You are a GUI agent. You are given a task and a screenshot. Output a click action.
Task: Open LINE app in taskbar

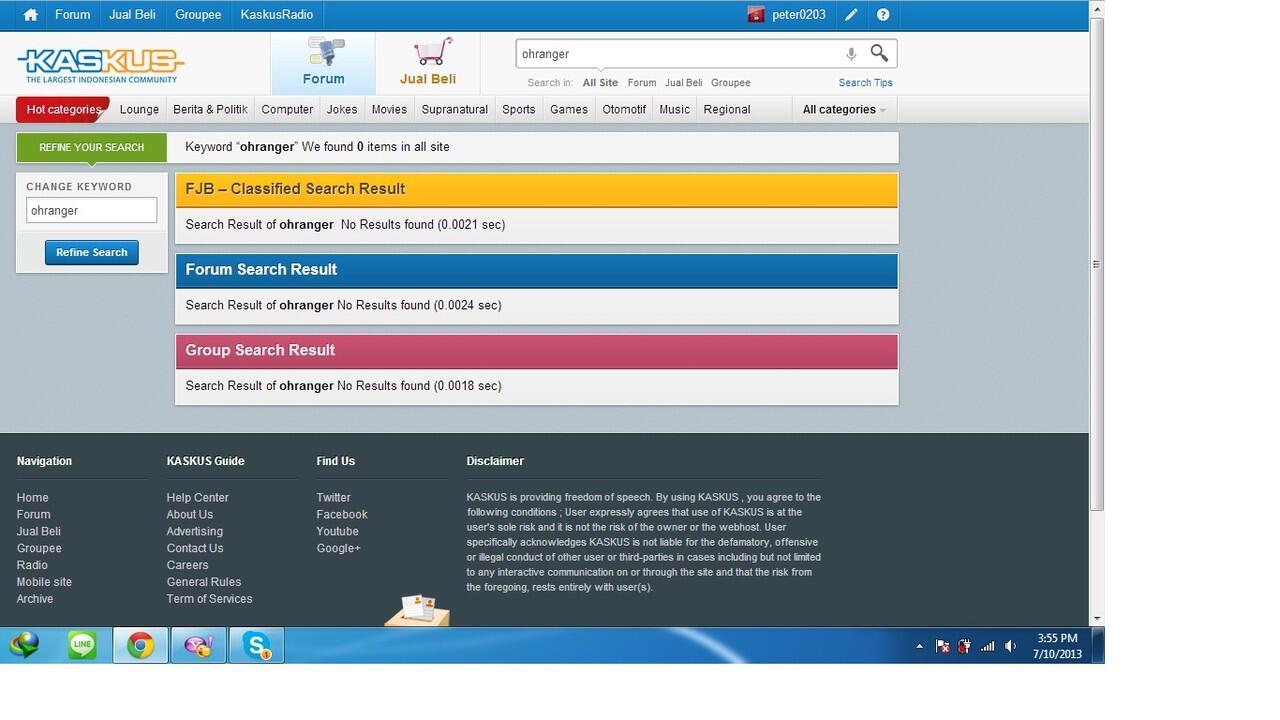pos(82,646)
